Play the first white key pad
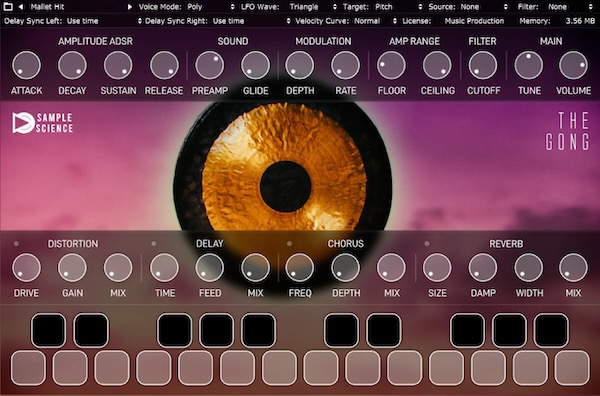 [x=28, y=368]
